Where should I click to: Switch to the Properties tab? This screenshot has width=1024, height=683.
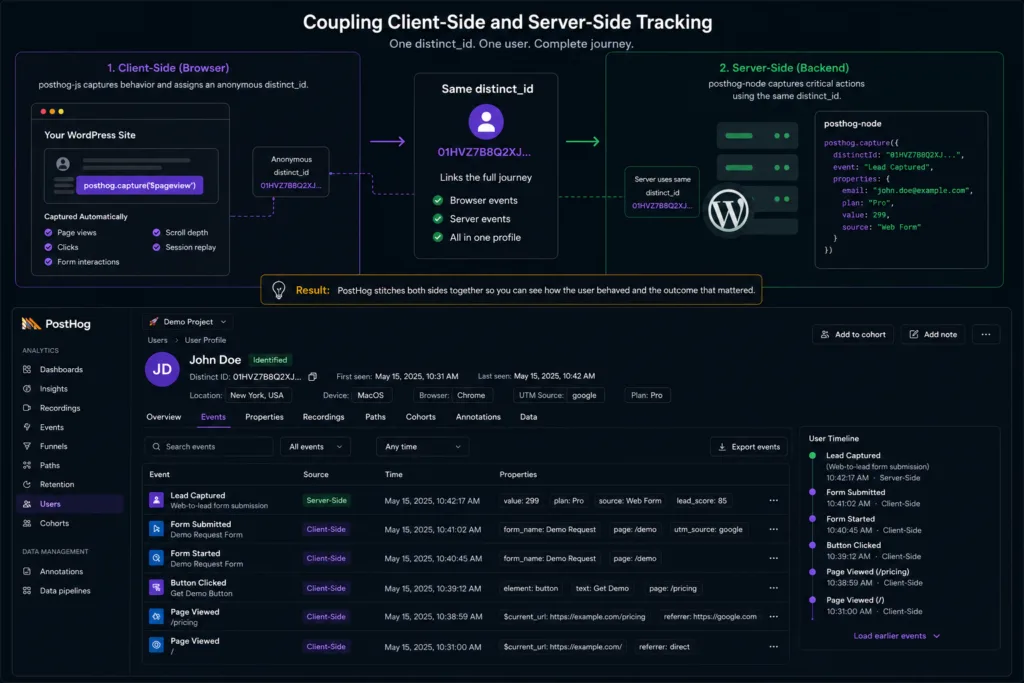click(264, 417)
